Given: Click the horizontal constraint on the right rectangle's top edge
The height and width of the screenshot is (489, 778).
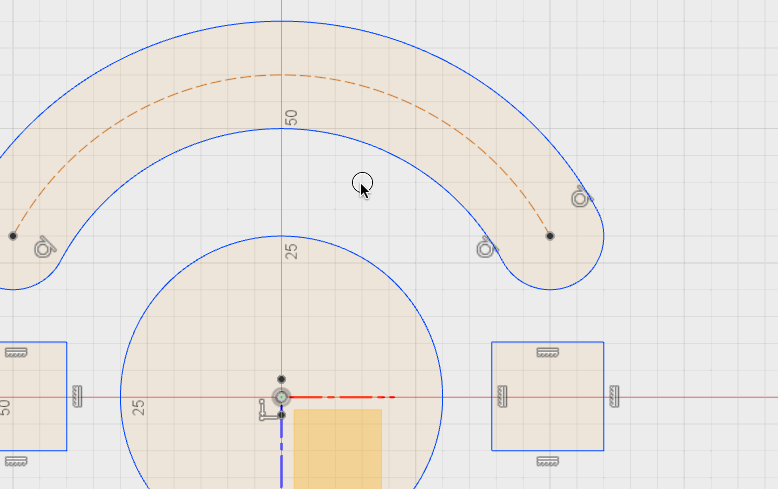Looking at the screenshot, I should (x=548, y=352).
